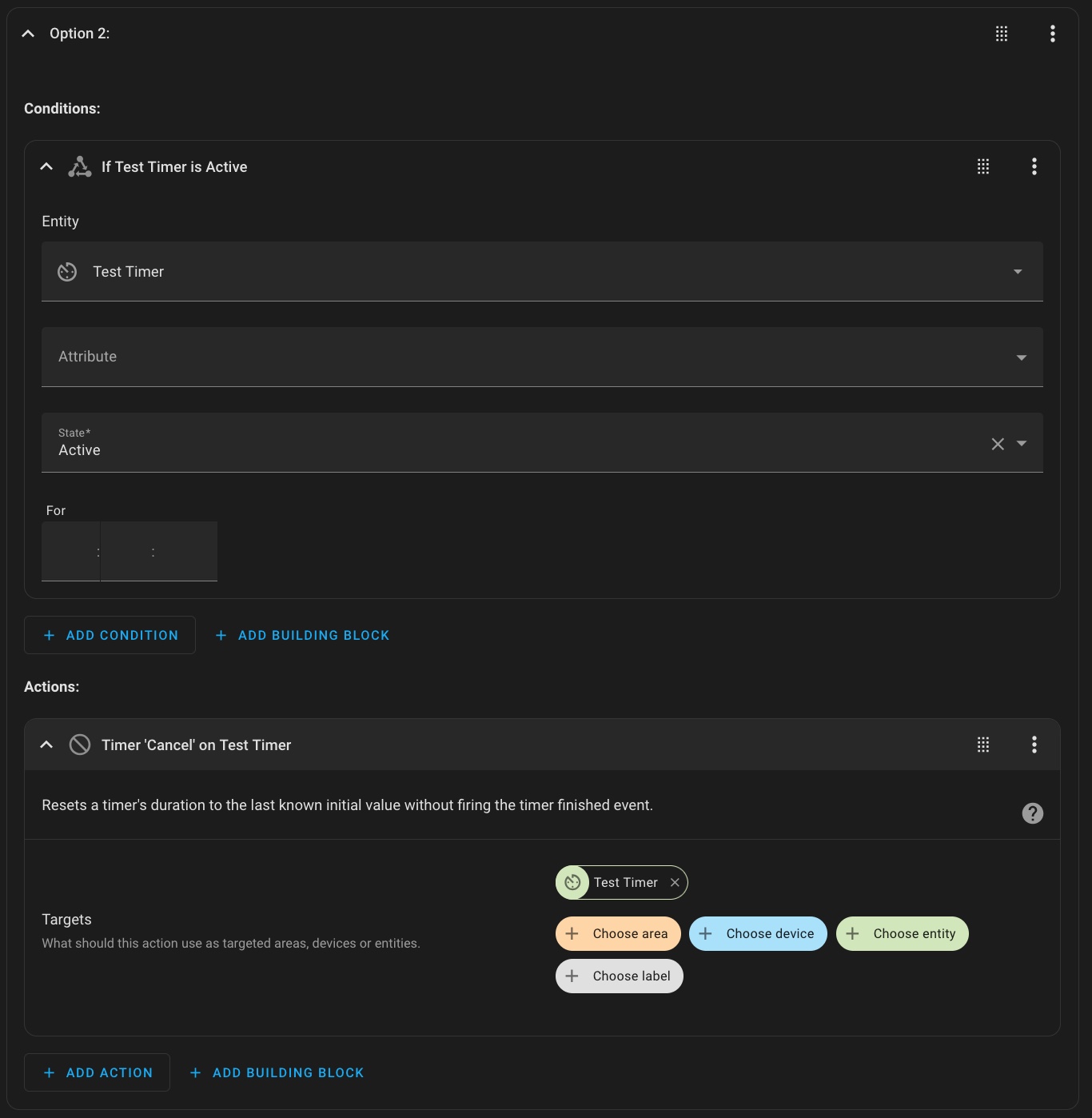The height and width of the screenshot is (1118, 1092).
Task: Click the help icon on the action description
Action: (x=1032, y=813)
